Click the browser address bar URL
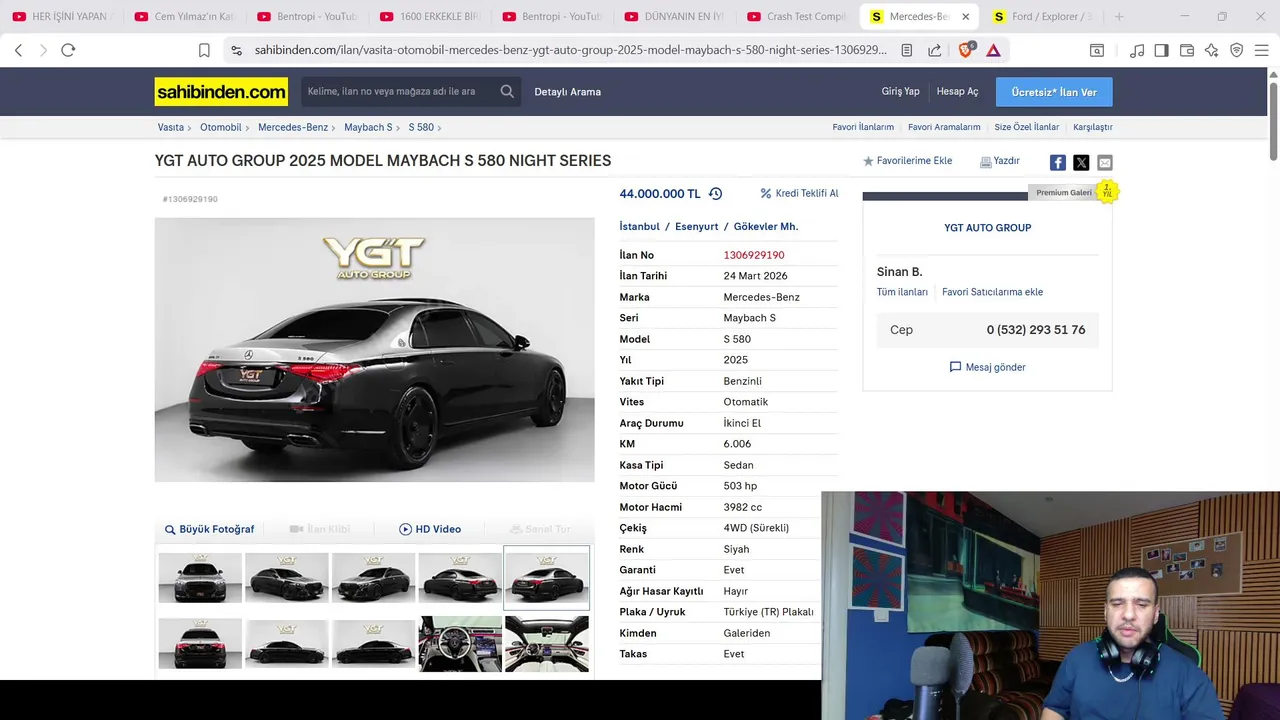This screenshot has width=1280, height=720. (571, 50)
